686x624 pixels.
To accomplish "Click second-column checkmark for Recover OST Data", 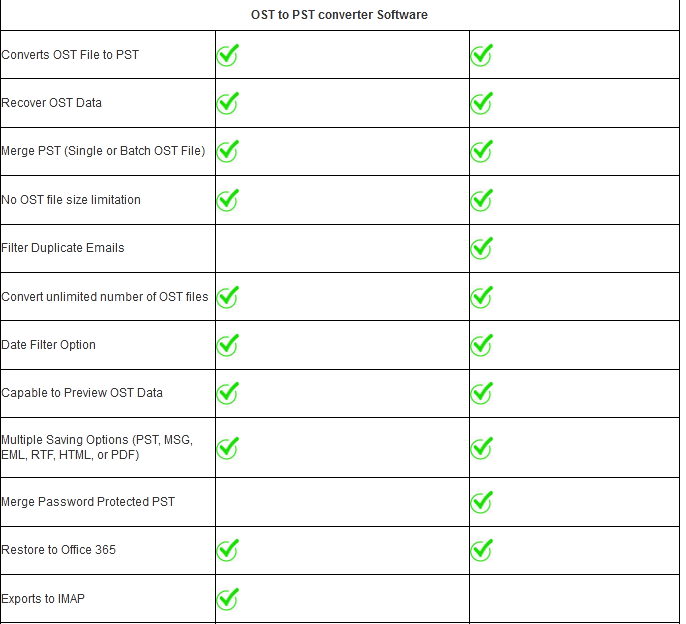I will click(482, 103).
